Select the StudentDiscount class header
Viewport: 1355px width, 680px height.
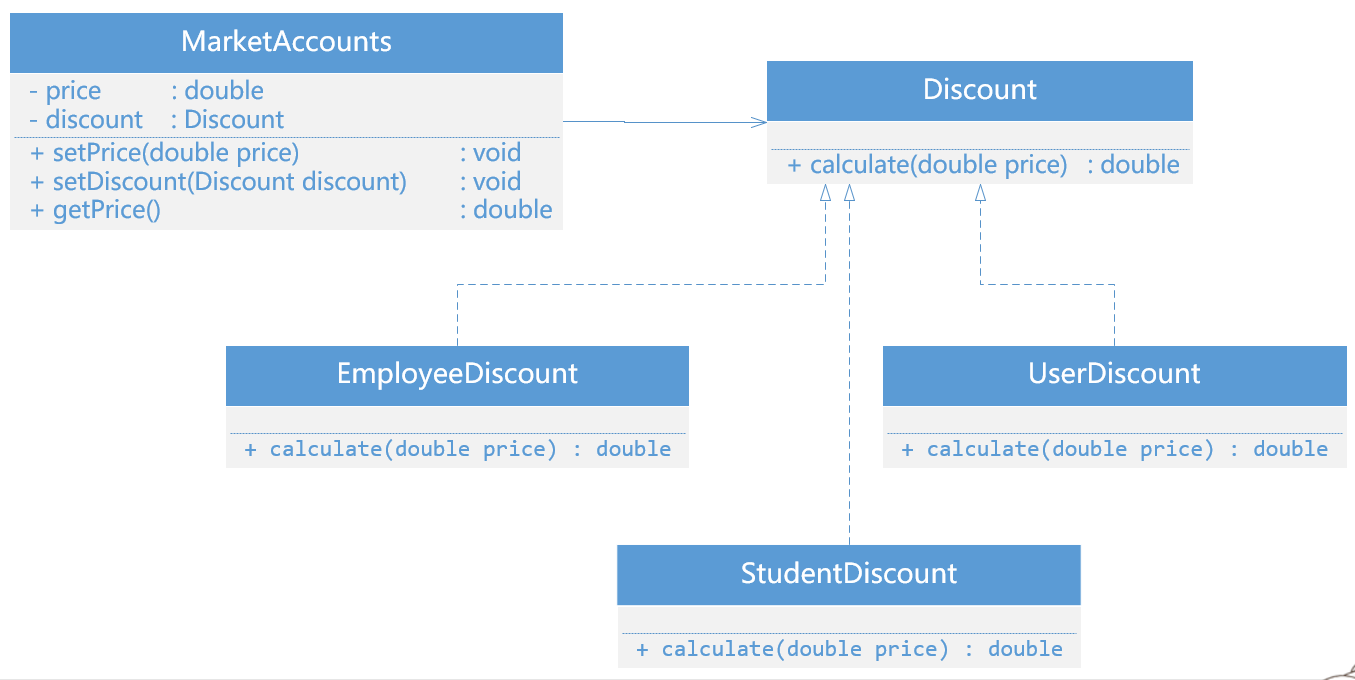coord(848,574)
